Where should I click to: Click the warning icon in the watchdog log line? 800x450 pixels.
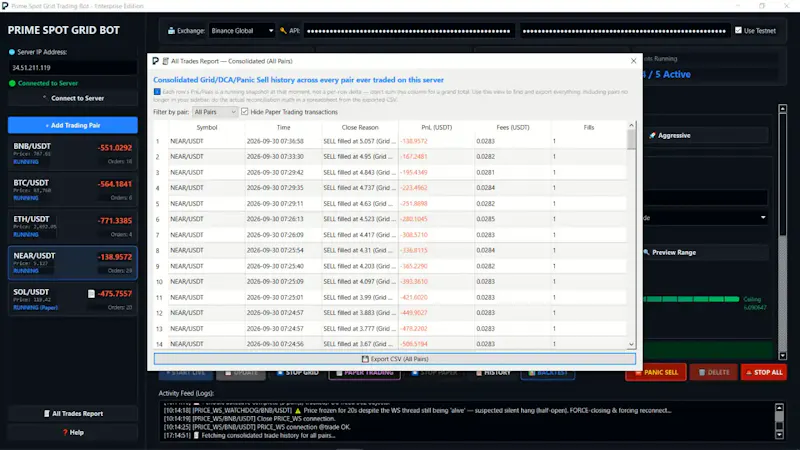pos(297,410)
